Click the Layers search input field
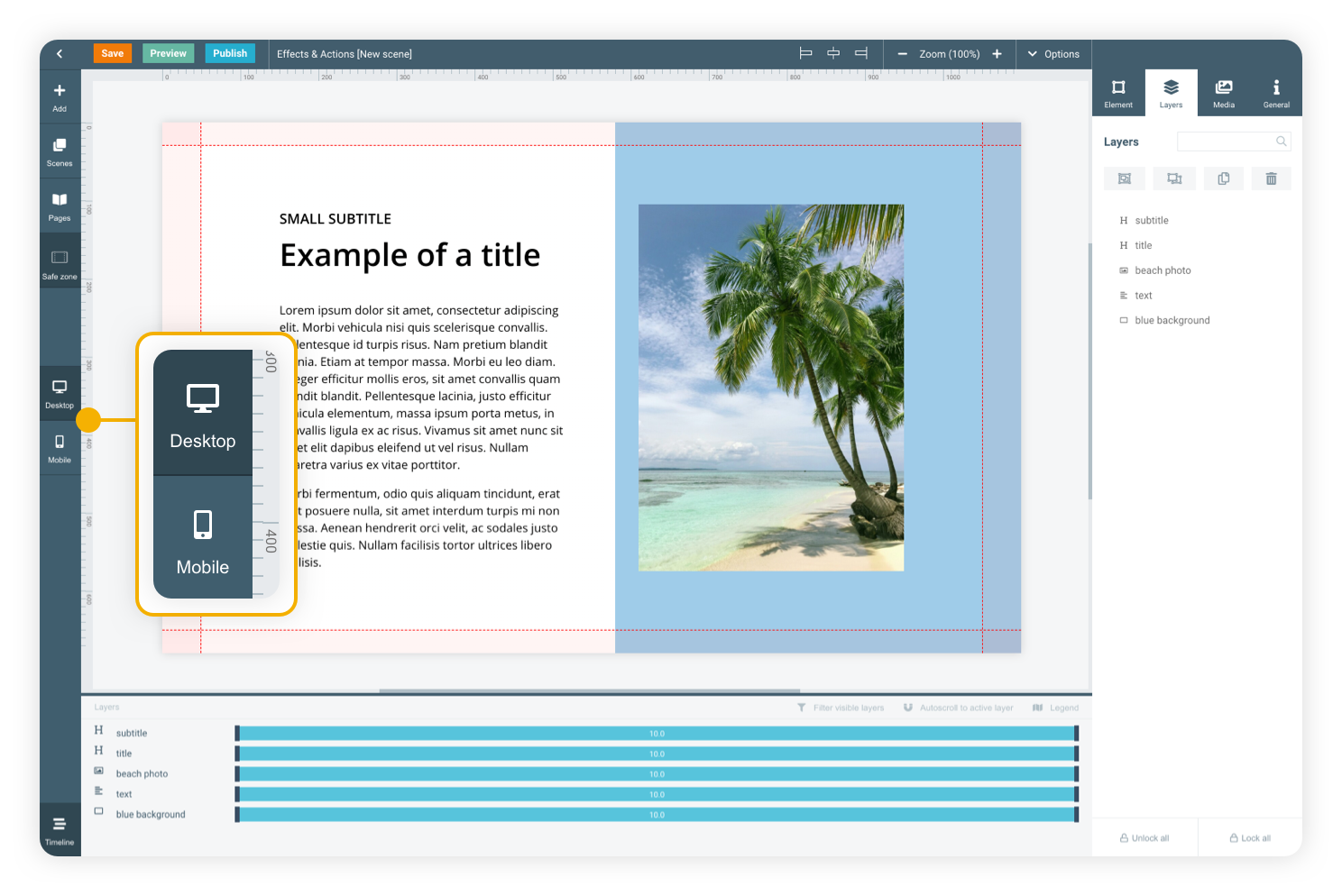 pyautogui.click(x=1227, y=142)
